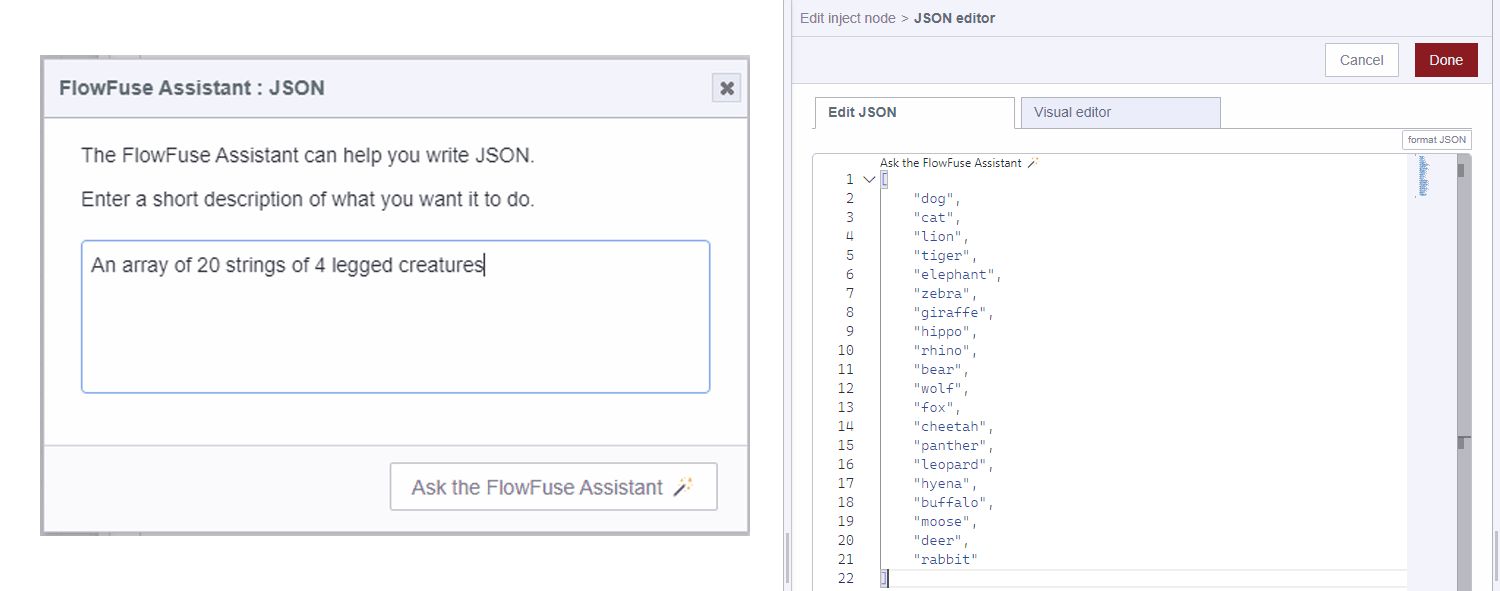Close the FlowFuse Assistant dialog
The image size is (1500, 591).
[x=727, y=88]
